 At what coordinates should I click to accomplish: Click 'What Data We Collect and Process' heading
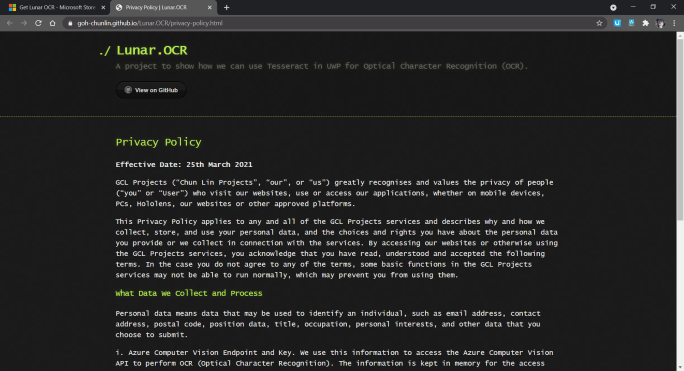click(x=189, y=293)
